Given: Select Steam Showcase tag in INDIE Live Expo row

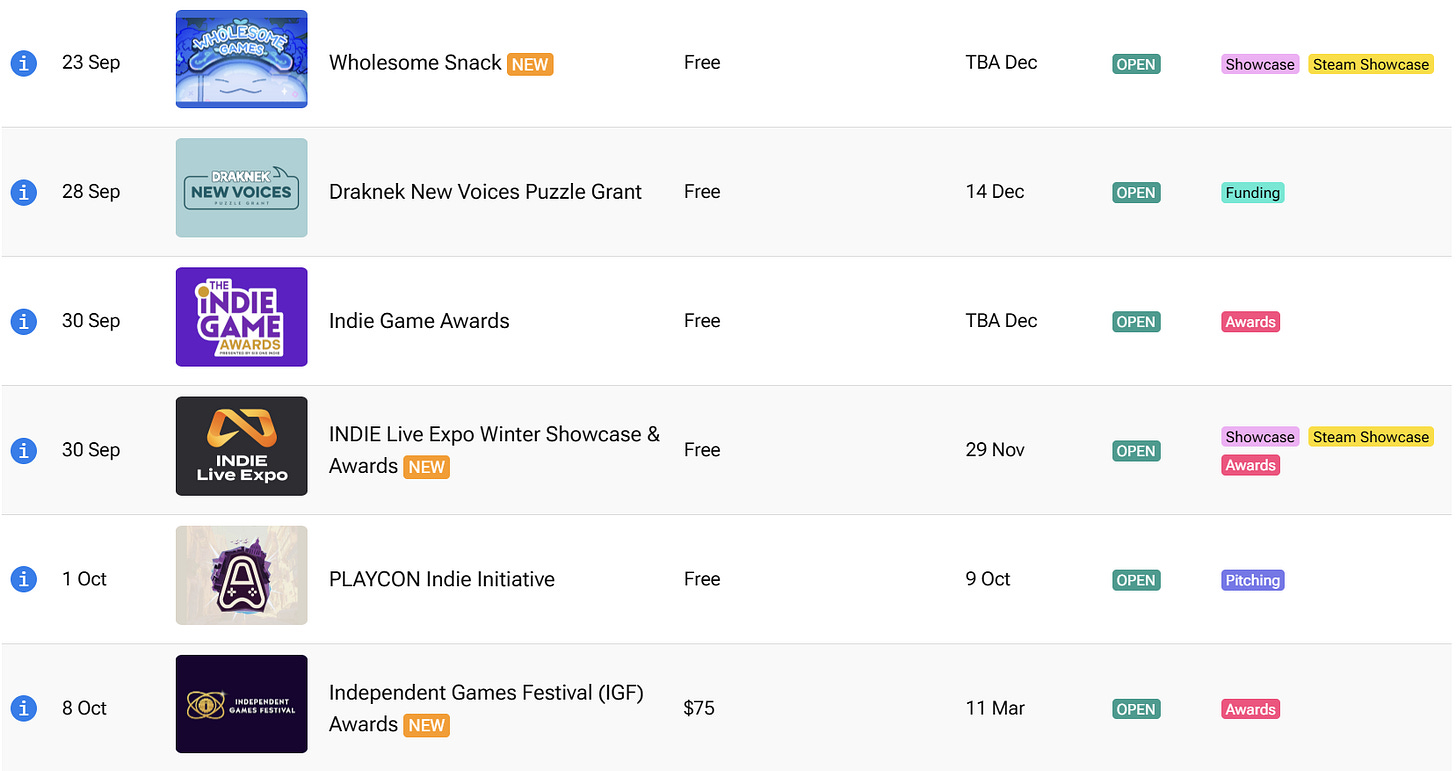Looking at the screenshot, I should tap(1371, 437).
